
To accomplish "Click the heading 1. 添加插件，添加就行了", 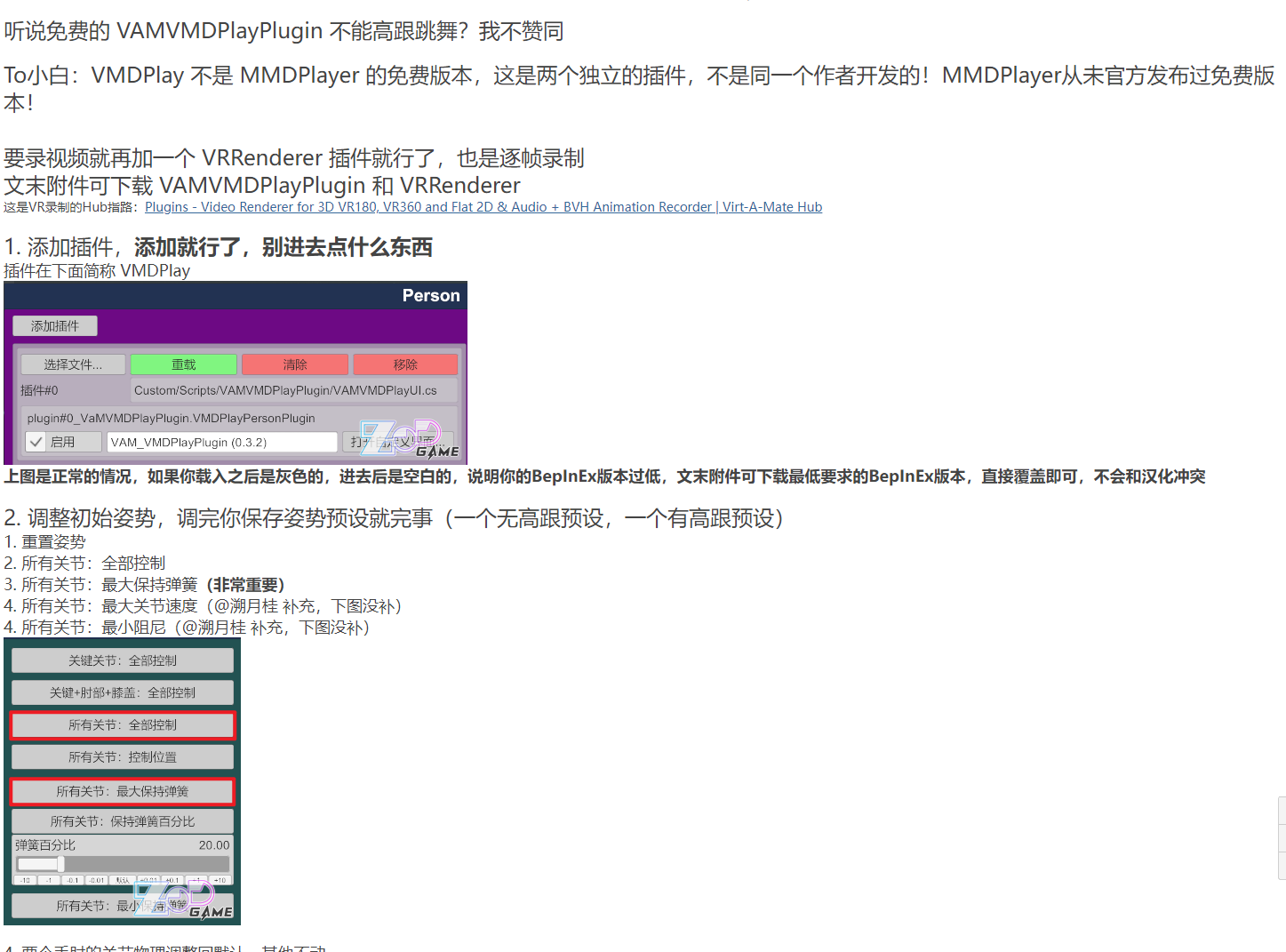I will 218,247.
